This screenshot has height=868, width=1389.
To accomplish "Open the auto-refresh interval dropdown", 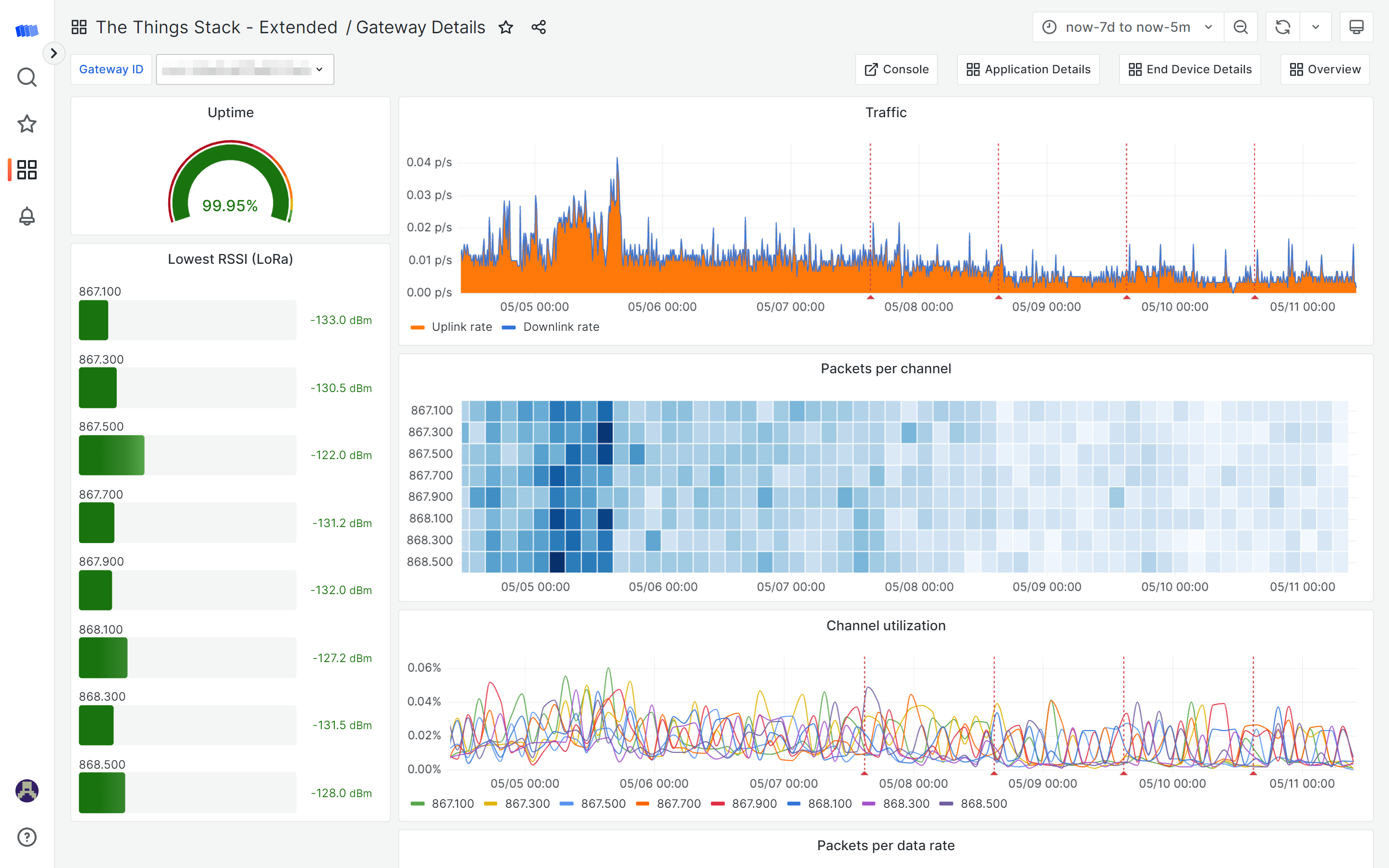I will (1316, 27).
